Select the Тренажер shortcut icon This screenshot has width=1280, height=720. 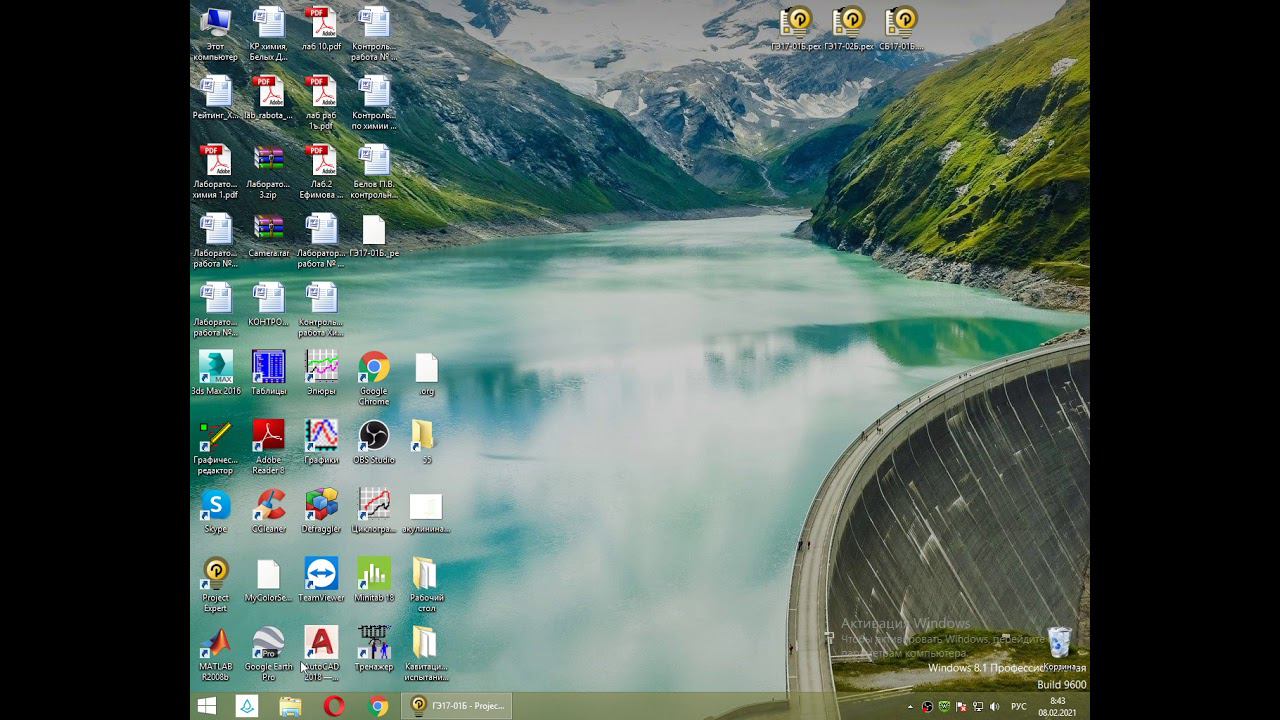click(374, 649)
